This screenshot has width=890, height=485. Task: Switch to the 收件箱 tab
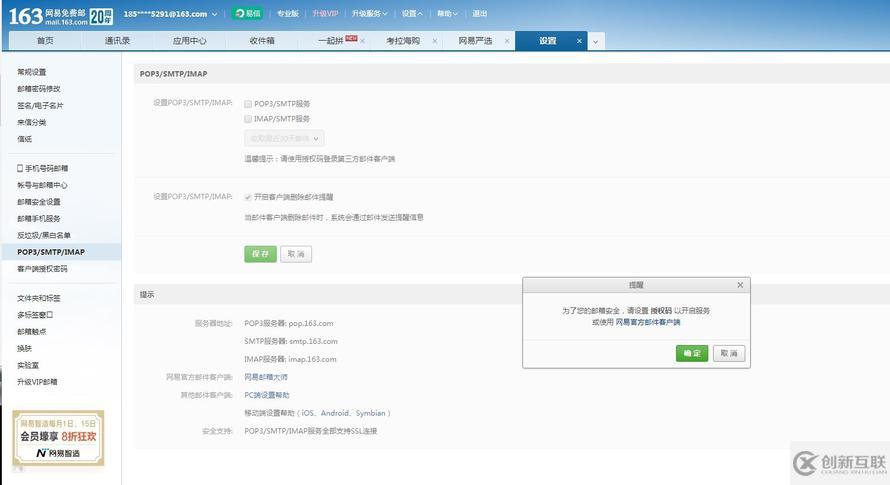[x=262, y=41]
